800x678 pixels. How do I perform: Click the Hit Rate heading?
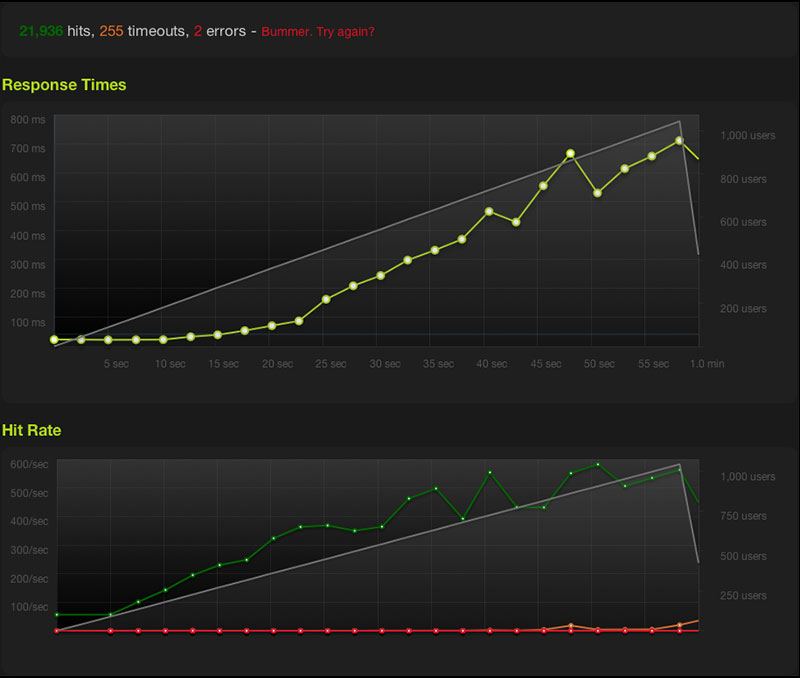[x=32, y=430]
